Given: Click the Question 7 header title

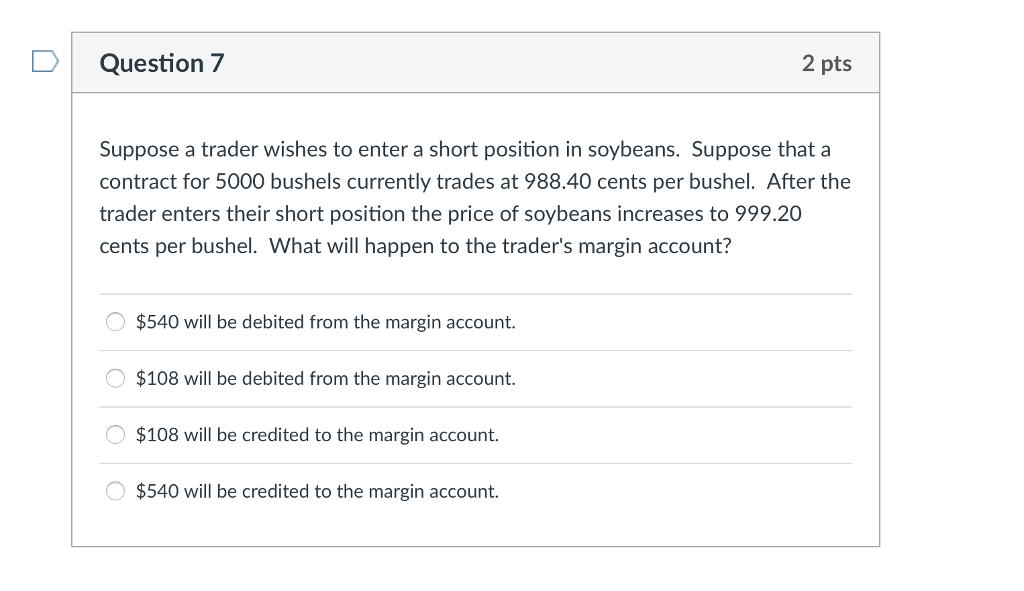Looking at the screenshot, I should 161,62.
